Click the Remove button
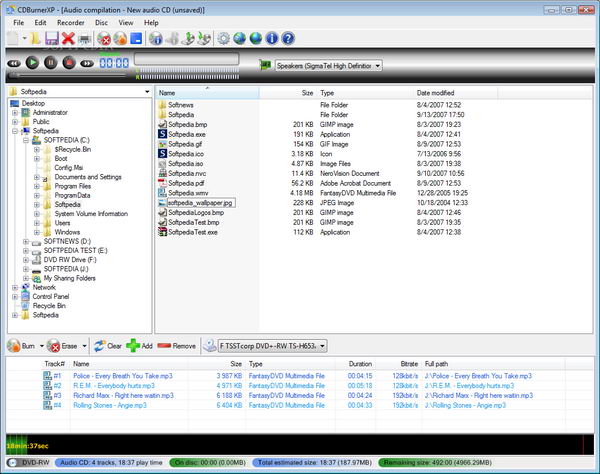Viewport: 600px width, 474px height. tap(176, 346)
